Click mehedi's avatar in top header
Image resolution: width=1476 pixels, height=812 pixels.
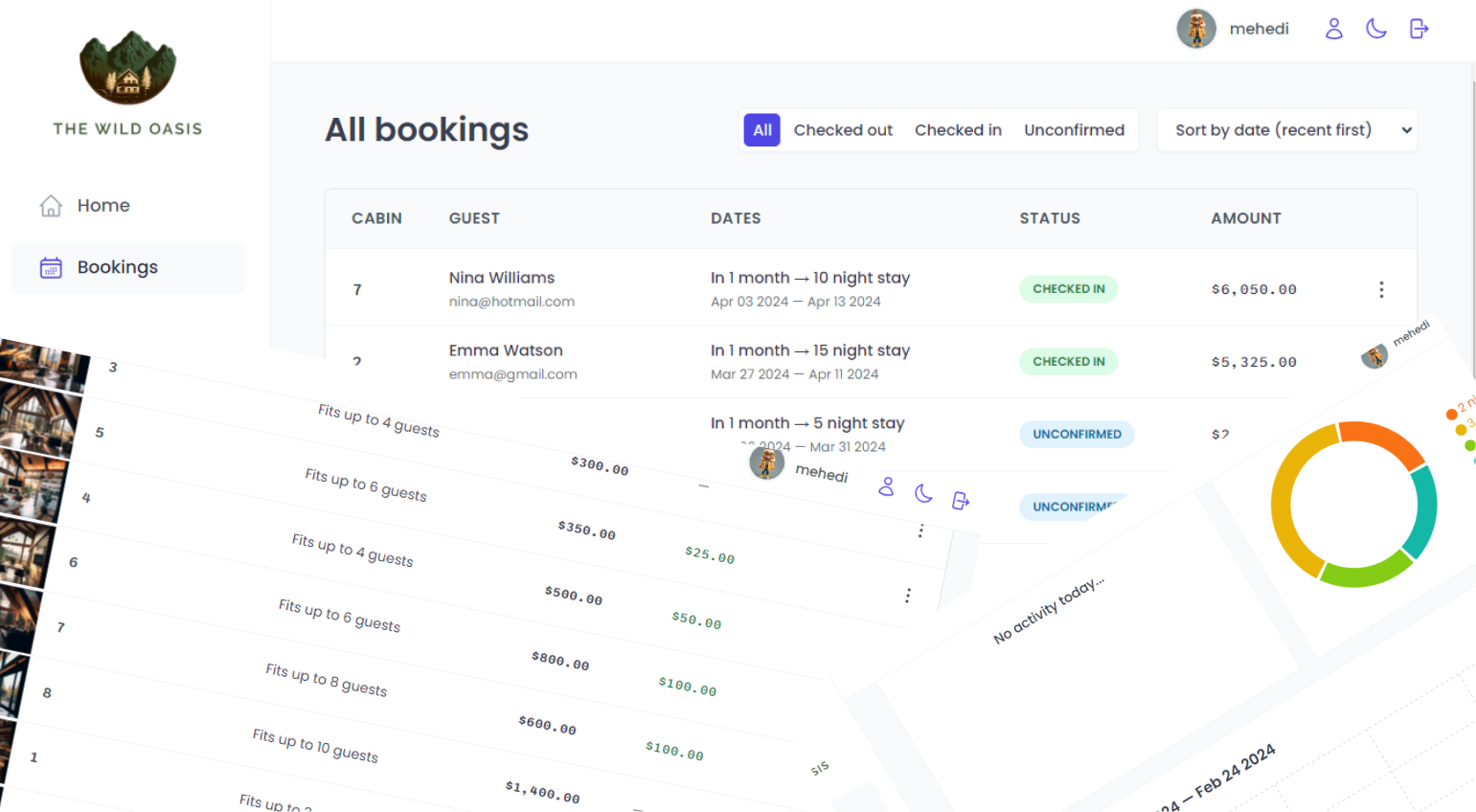pyautogui.click(x=1195, y=29)
